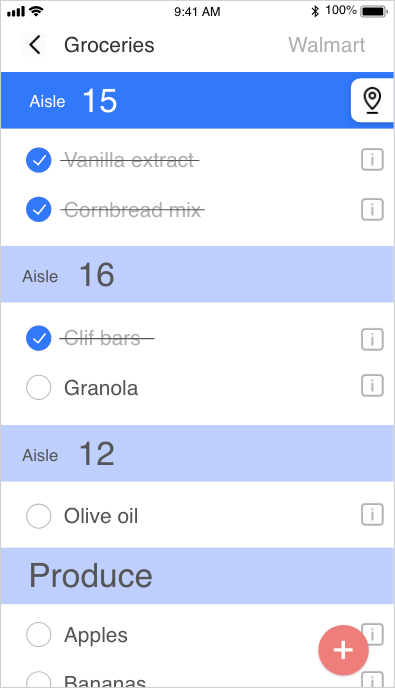Uncheck the Vanilla extract checkbox
The image size is (395, 688).
pos(39,160)
